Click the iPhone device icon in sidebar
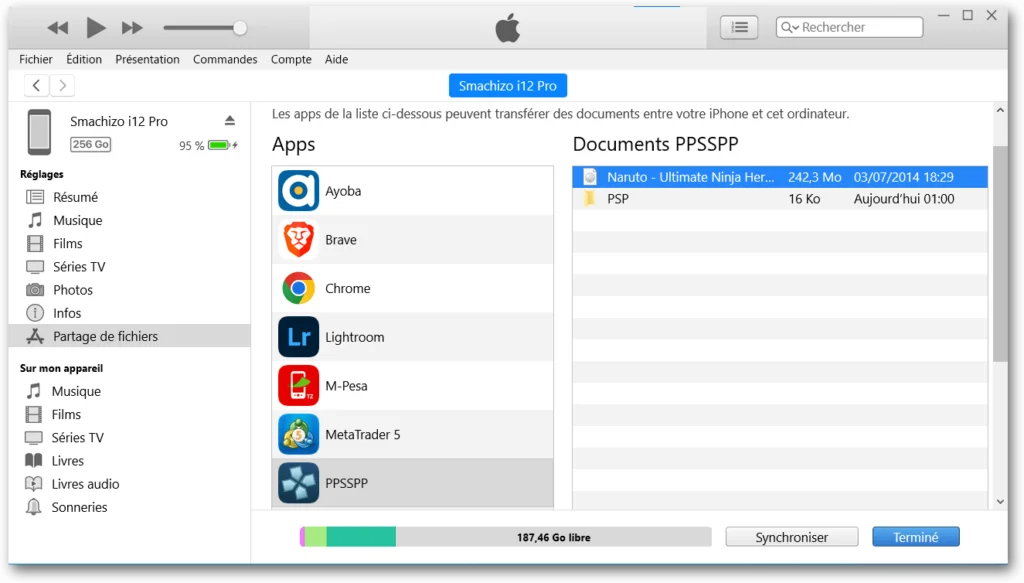This screenshot has height=583, width=1024. pyautogui.click(x=39, y=132)
